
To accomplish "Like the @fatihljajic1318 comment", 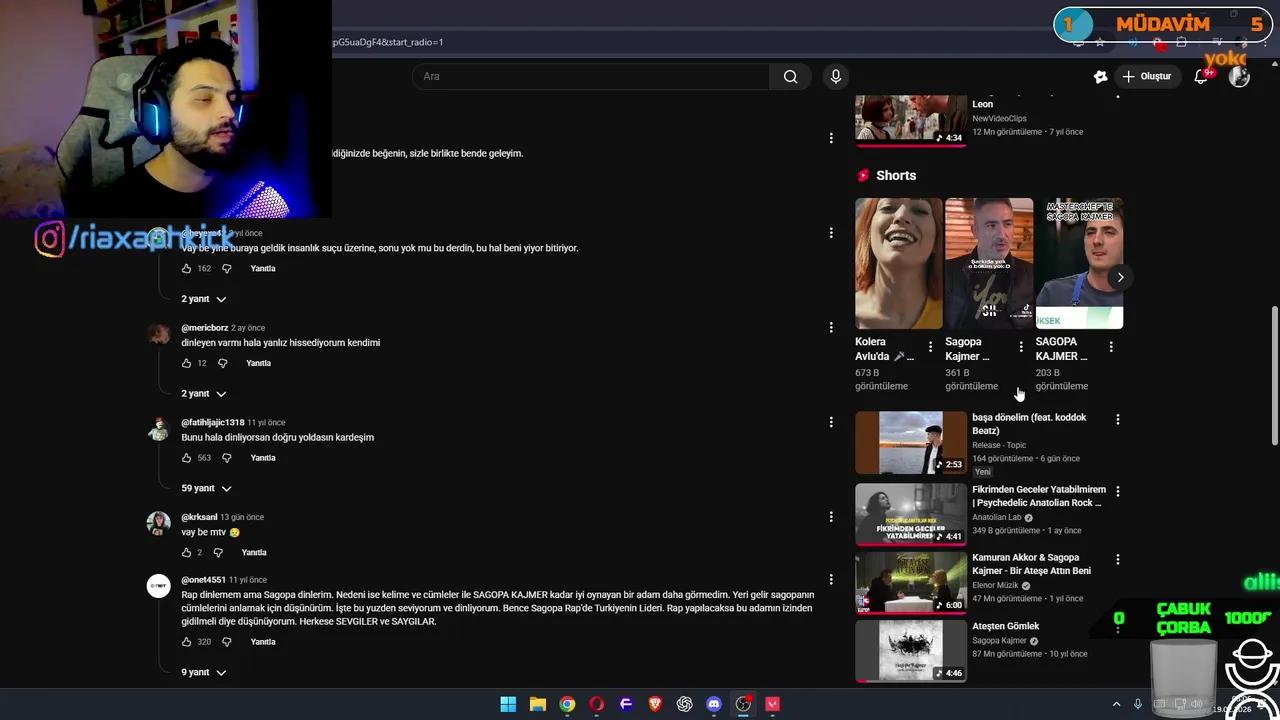I will tap(186, 458).
